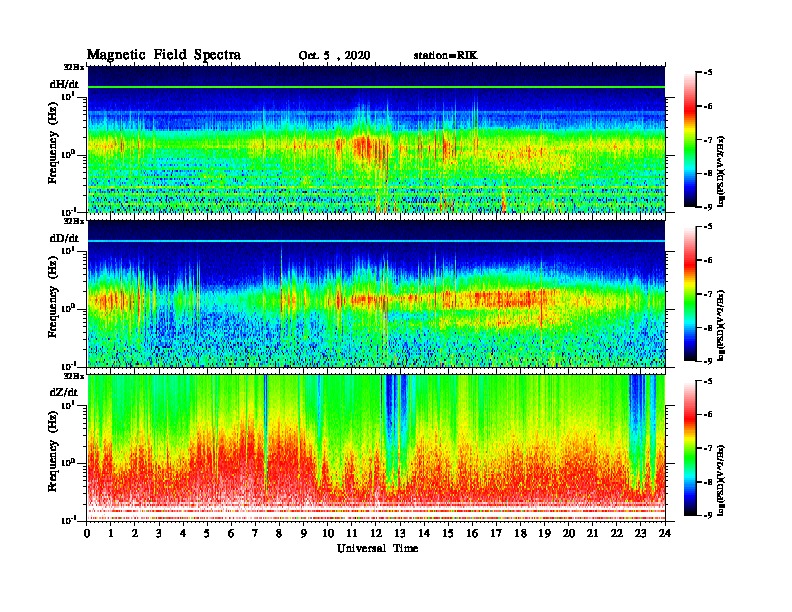
Task: Click the "32Hz" label above dH/dt panel
Action: tap(73, 67)
